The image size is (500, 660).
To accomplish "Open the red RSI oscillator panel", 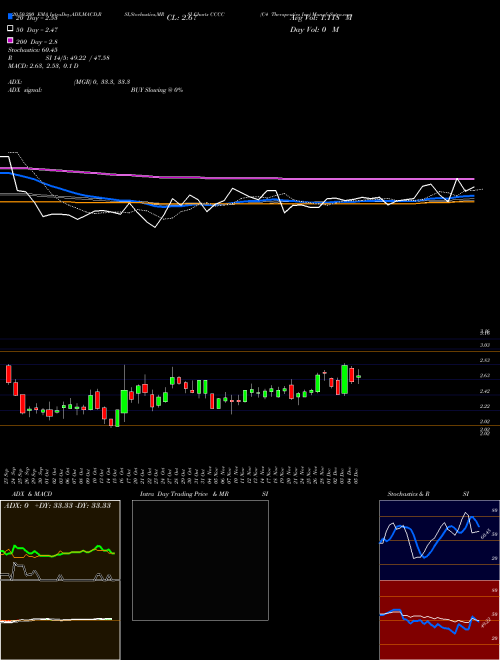I will click(439, 620).
